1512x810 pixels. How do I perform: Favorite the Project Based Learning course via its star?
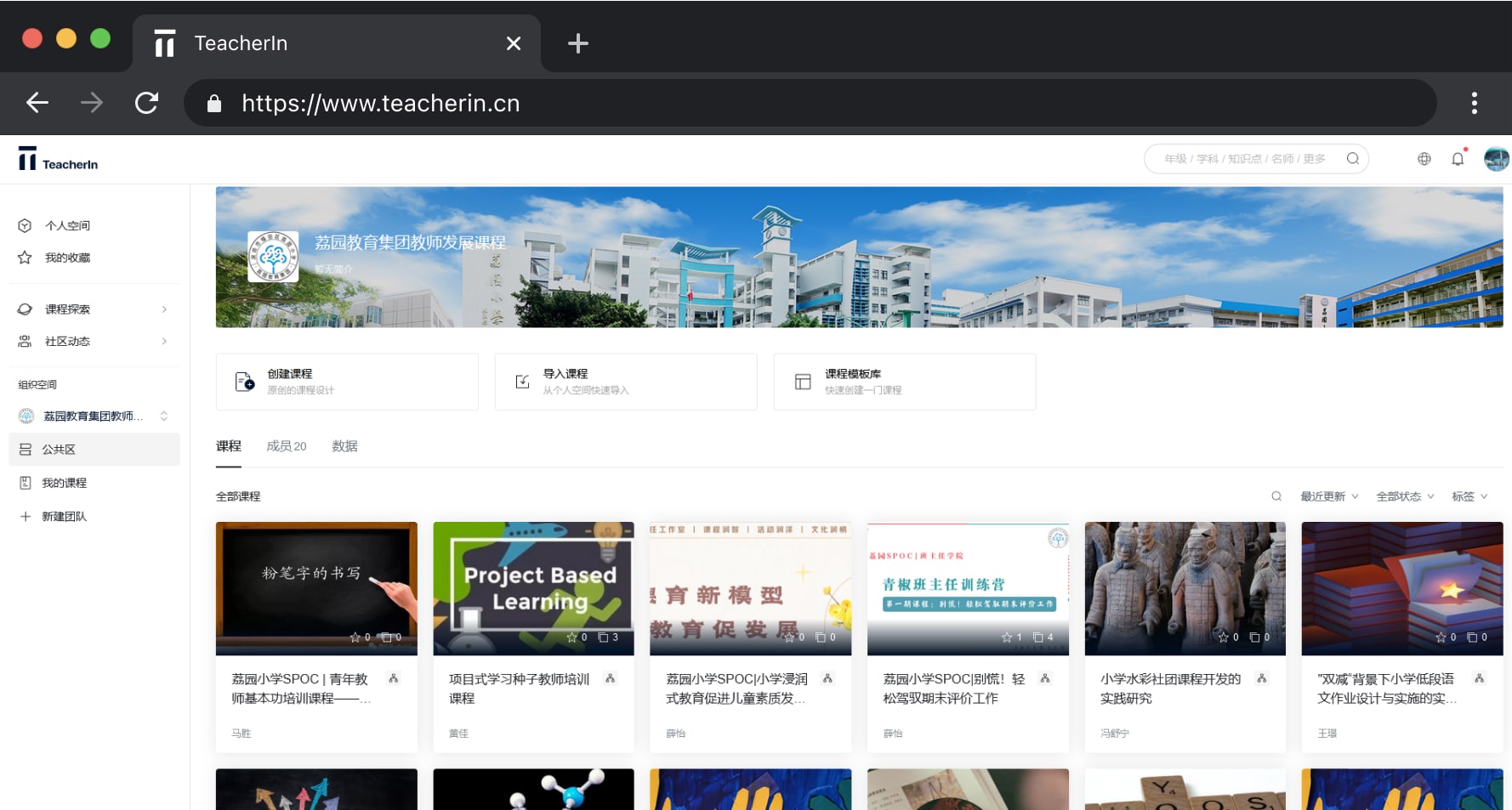tap(572, 637)
